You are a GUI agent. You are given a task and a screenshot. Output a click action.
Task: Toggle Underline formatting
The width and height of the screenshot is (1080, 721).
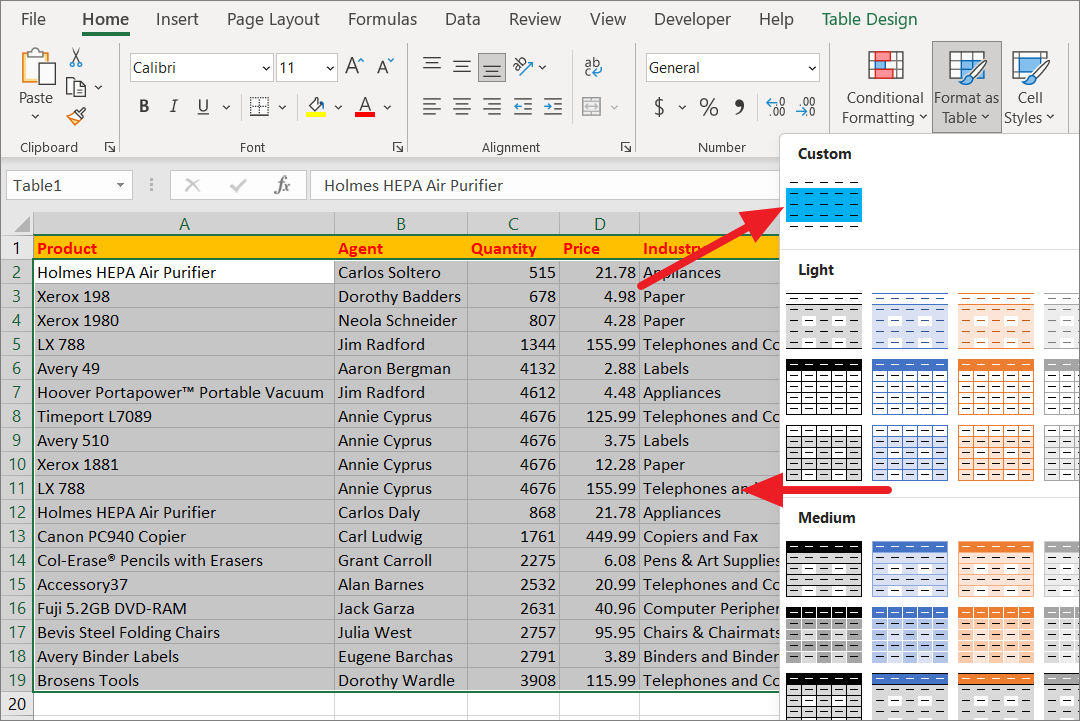click(203, 107)
